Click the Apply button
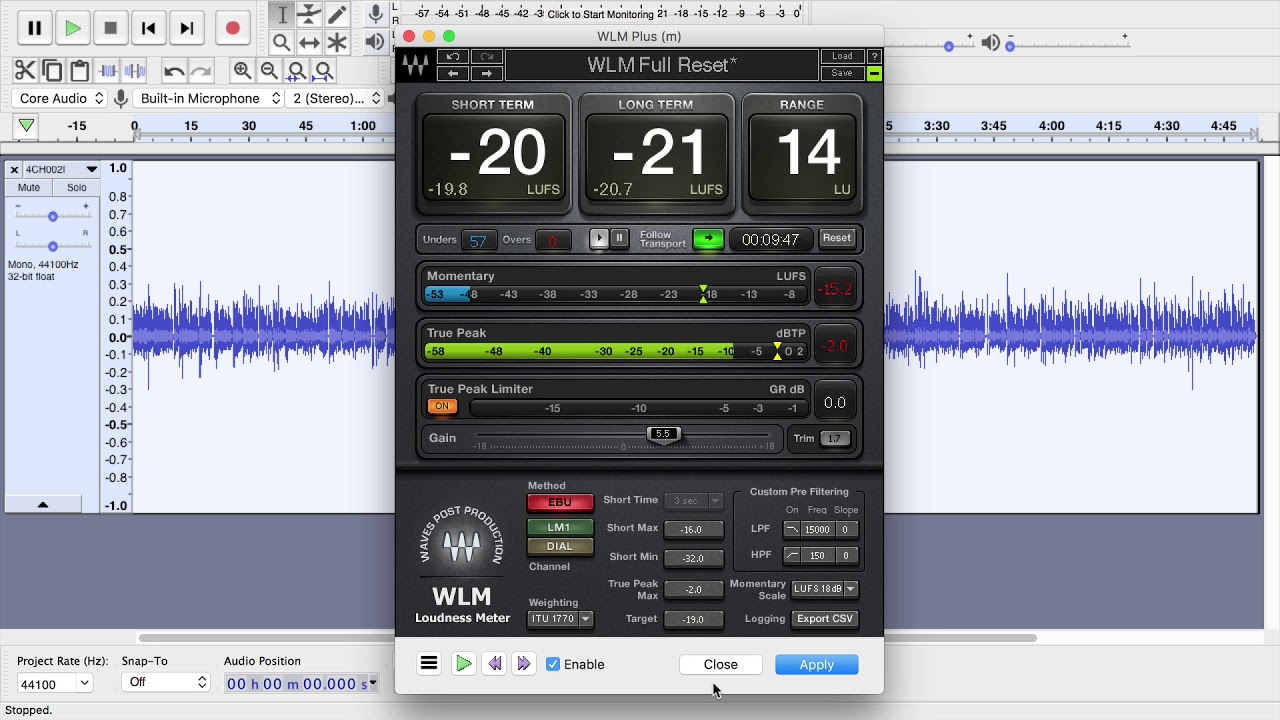Image resolution: width=1280 pixels, height=720 pixels. [x=817, y=665]
